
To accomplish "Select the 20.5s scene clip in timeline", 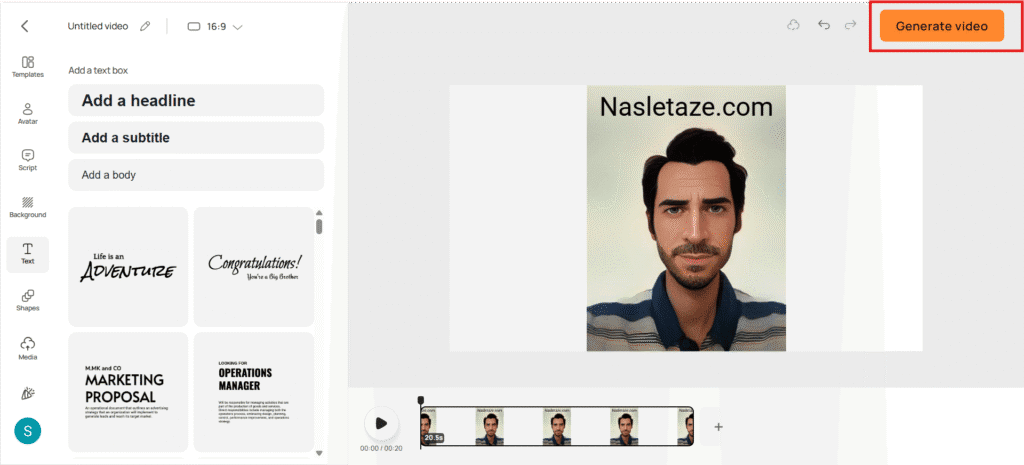I will click(x=557, y=427).
